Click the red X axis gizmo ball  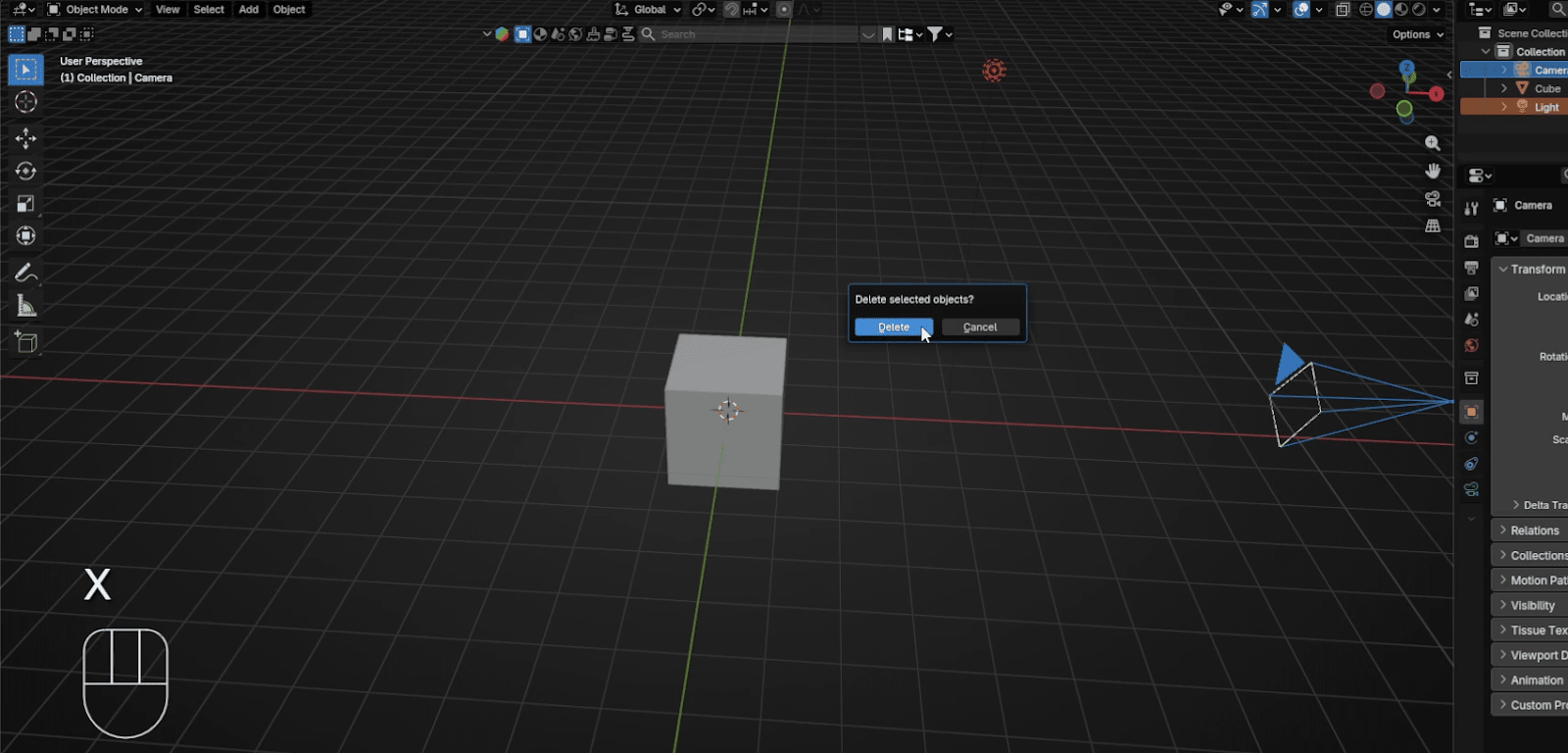point(1436,94)
